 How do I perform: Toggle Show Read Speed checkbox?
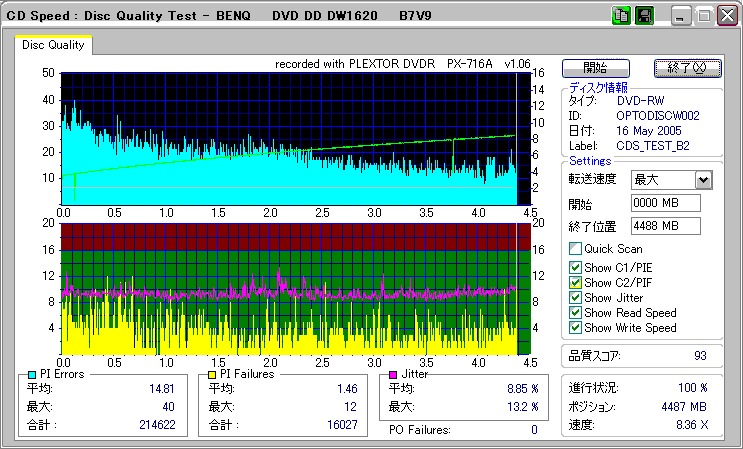pos(575,312)
